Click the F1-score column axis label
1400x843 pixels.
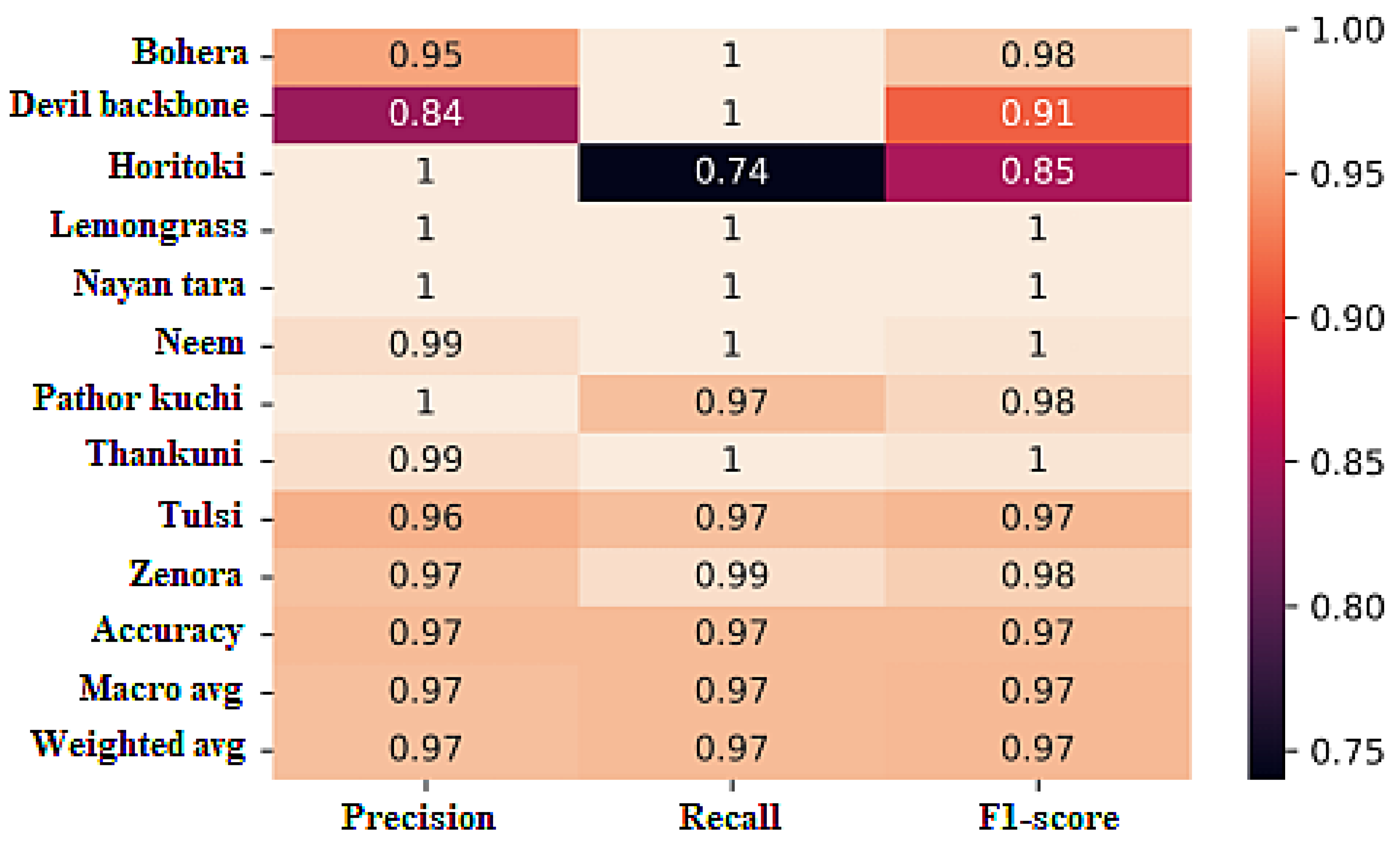[1049, 818]
